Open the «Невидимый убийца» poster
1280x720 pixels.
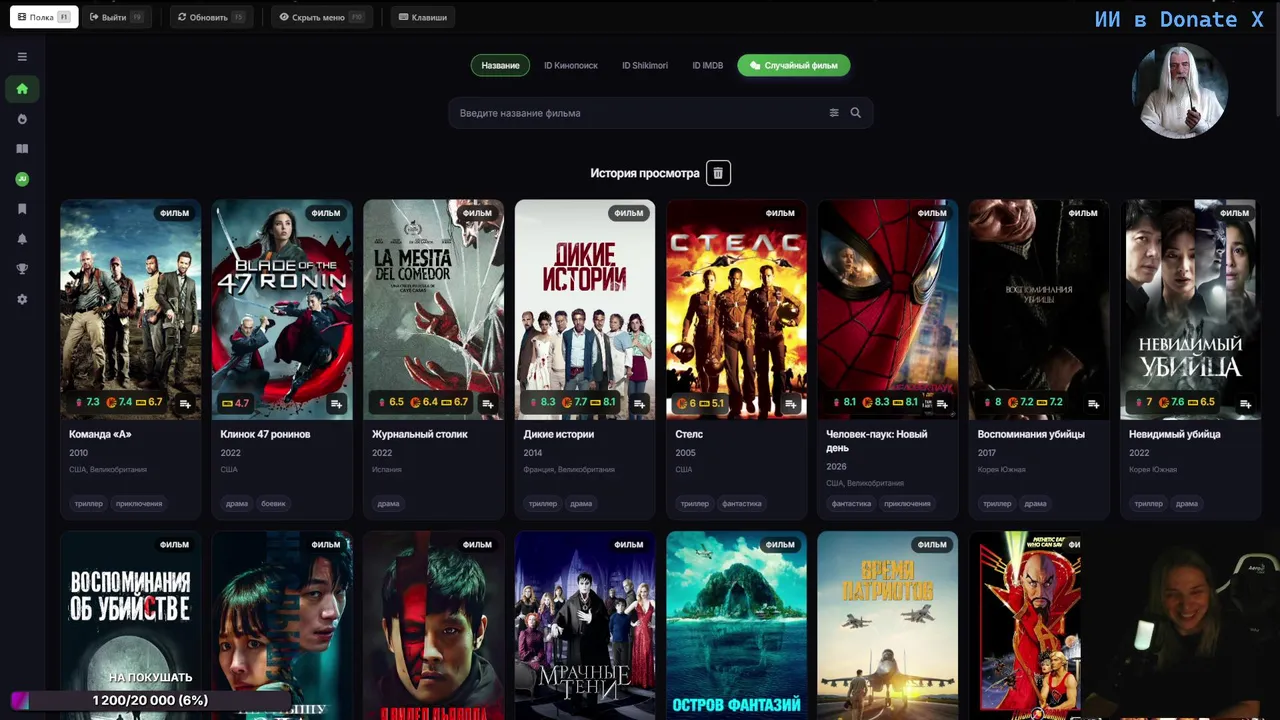pos(1191,310)
